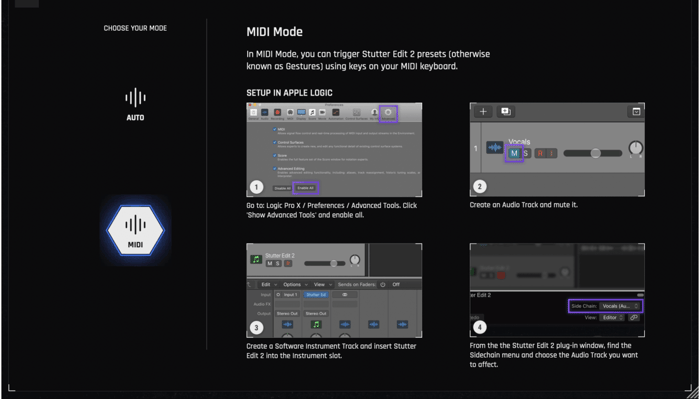Click Mute (M) on the Vocals track image
The width and height of the screenshot is (700, 399).
[x=514, y=154]
